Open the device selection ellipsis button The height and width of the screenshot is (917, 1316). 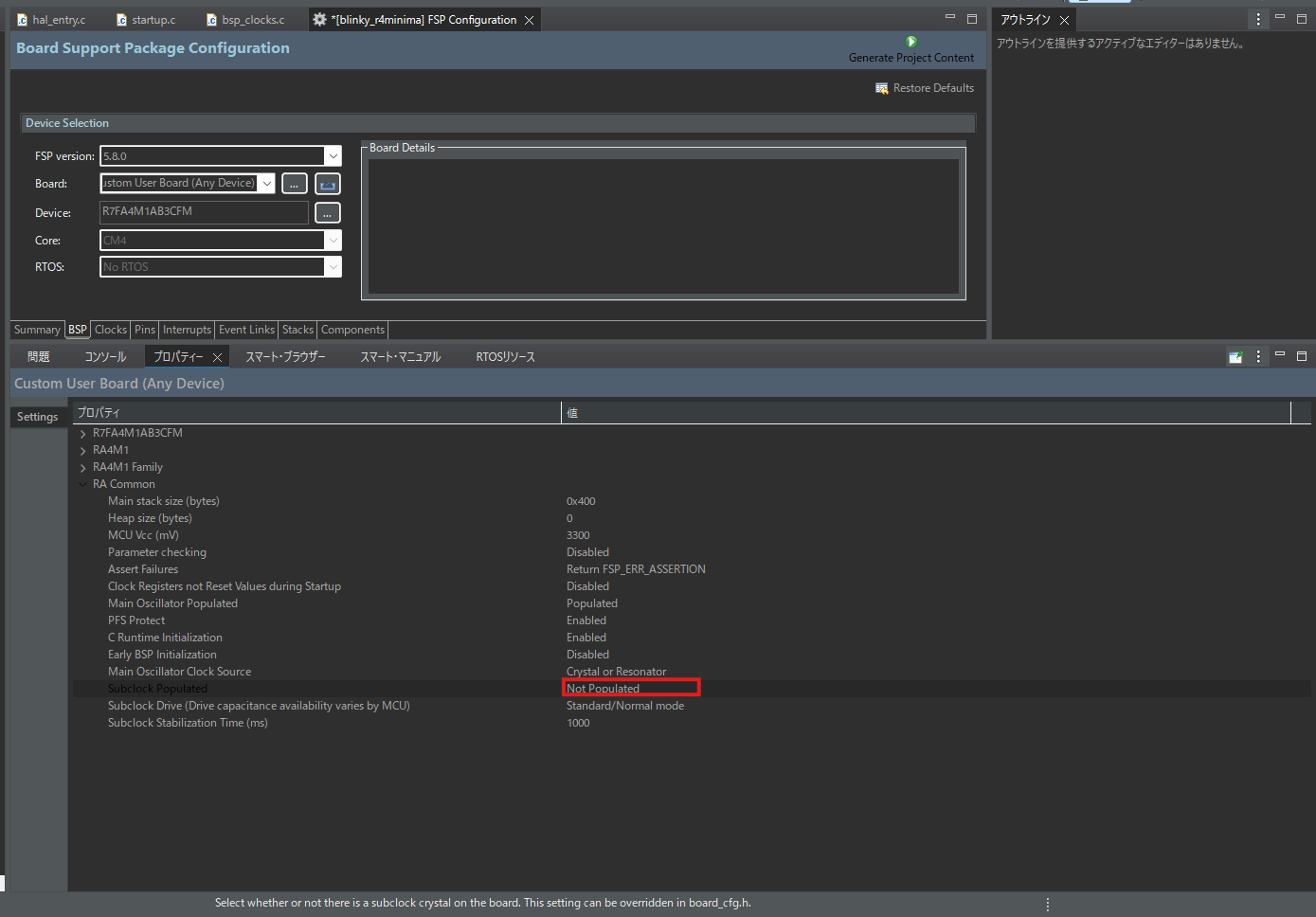point(328,213)
